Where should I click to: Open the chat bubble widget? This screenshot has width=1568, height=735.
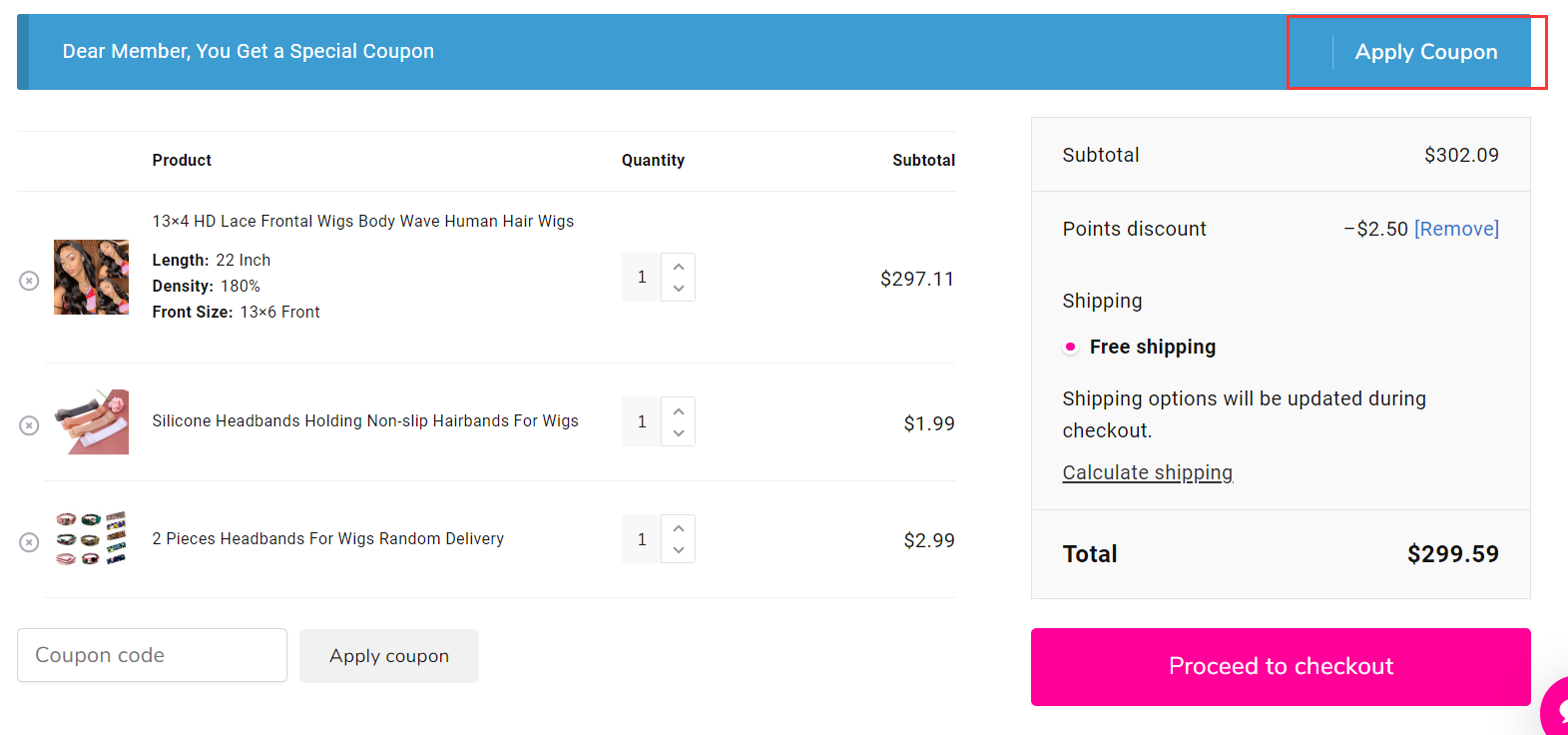[x=1556, y=709]
